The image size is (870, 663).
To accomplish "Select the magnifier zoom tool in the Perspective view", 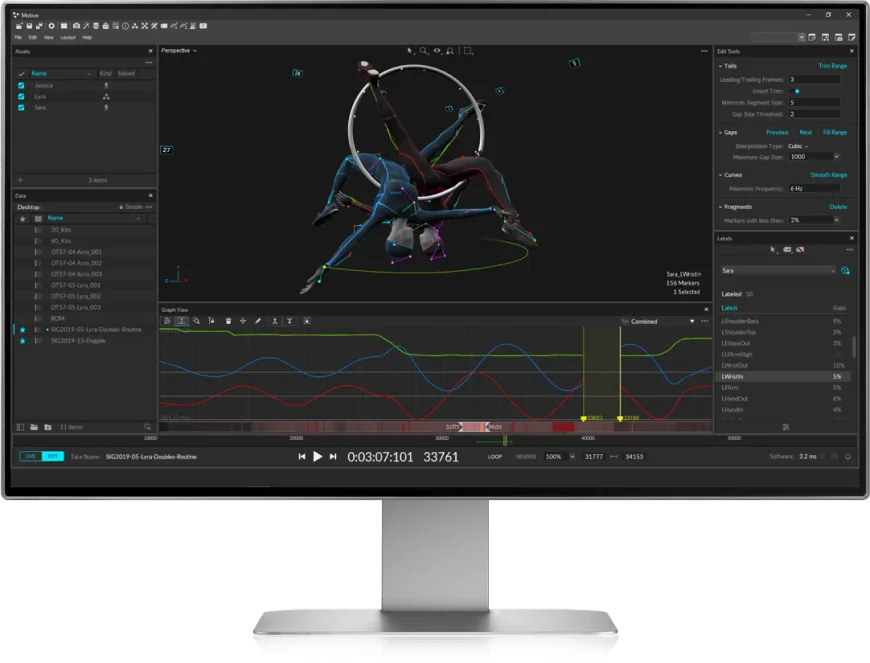I will (423, 50).
